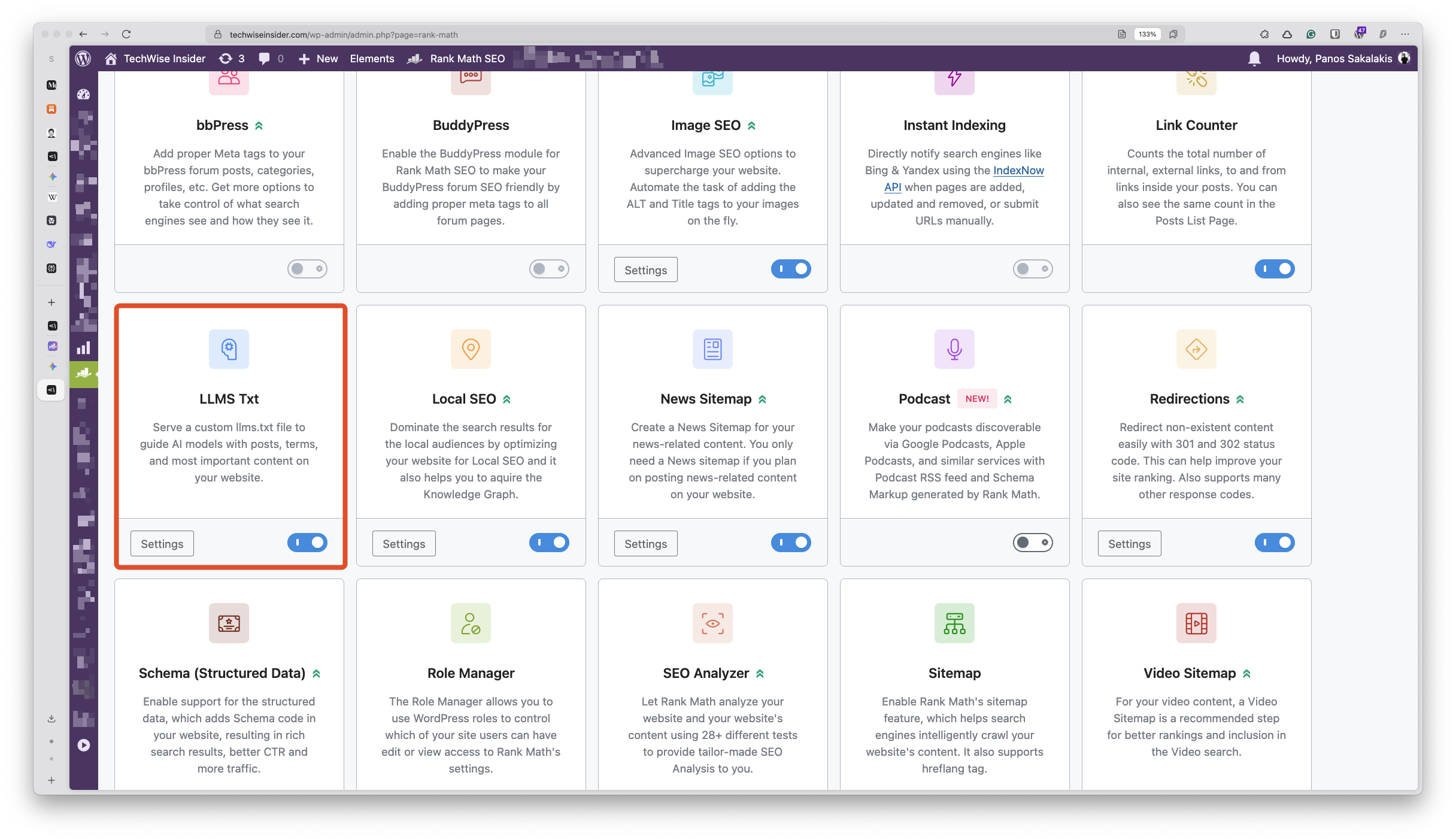Click the Schema PRO upgrade arrow icon
Viewport: 1456px width, 839px height.
click(x=317, y=674)
